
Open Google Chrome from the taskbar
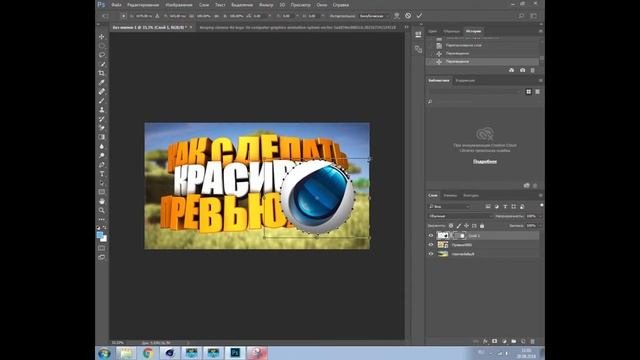point(148,353)
